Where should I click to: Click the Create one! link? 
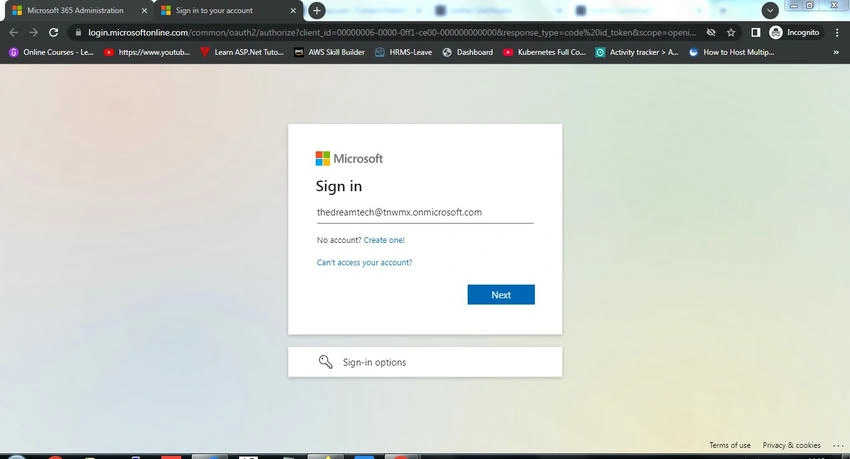[x=384, y=240]
